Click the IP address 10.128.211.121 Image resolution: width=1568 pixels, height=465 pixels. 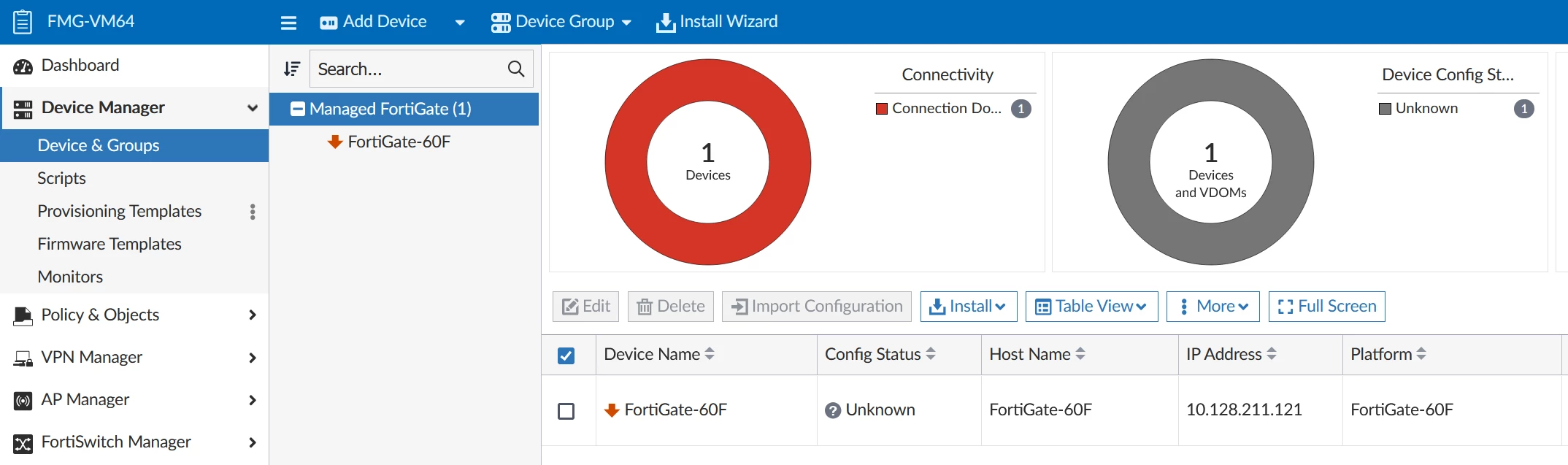1244,410
